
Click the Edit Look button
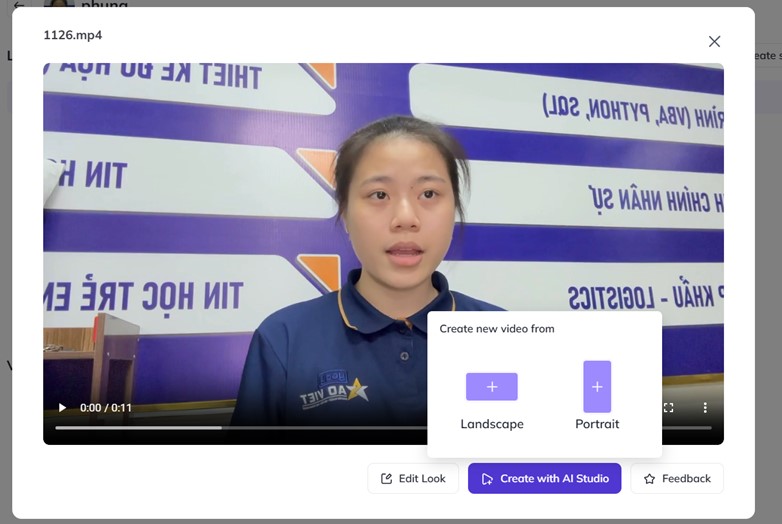(413, 479)
